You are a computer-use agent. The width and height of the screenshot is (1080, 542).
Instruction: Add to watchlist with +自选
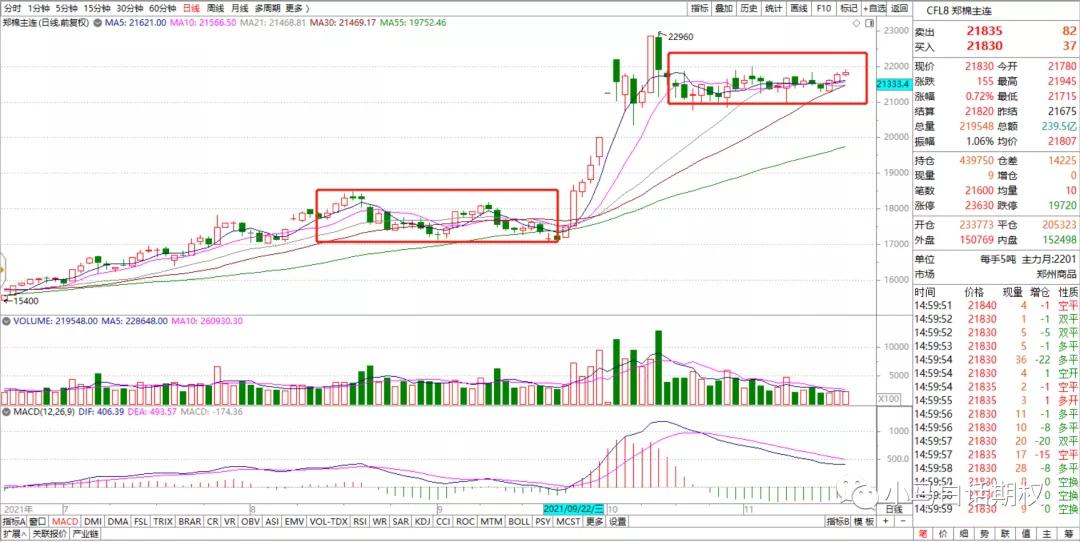click(x=875, y=7)
